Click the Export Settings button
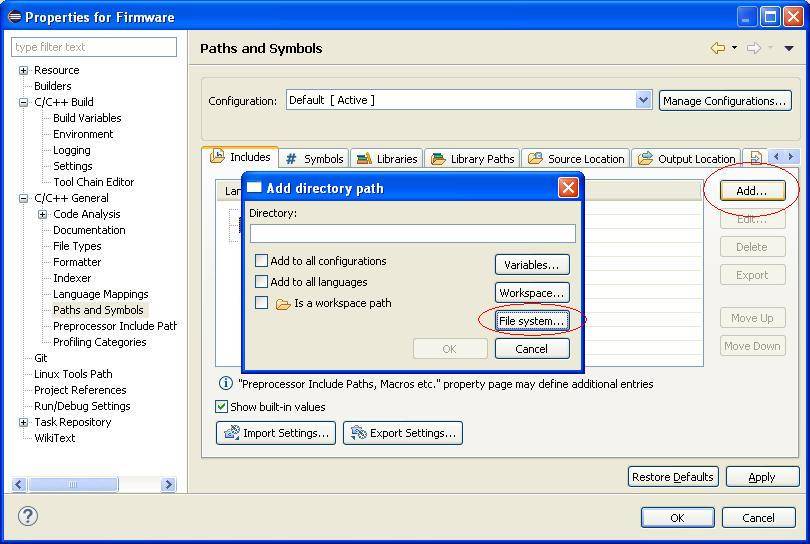810x544 pixels. point(403,433)
